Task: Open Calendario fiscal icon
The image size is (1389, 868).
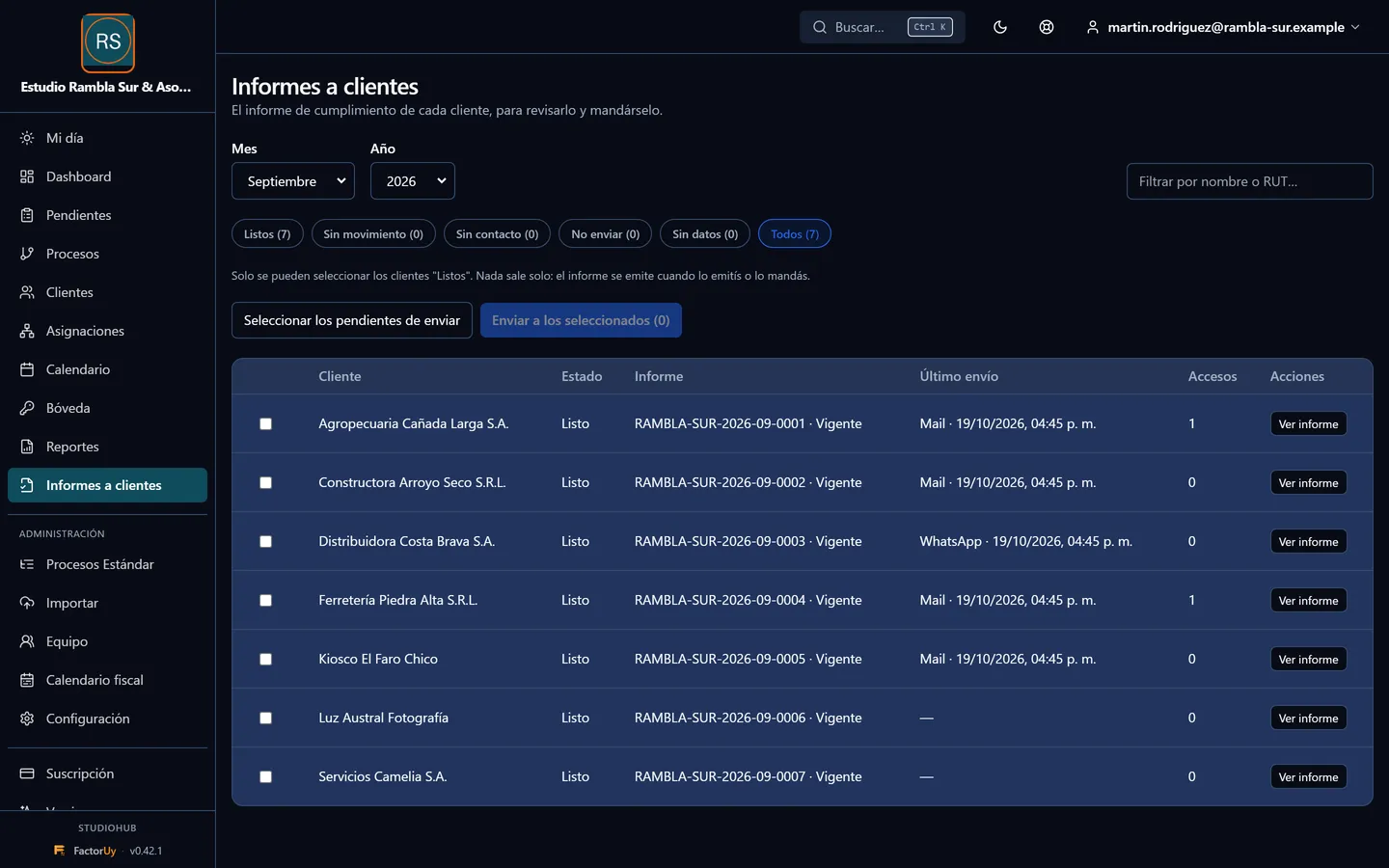Action: tap(27, 680)
